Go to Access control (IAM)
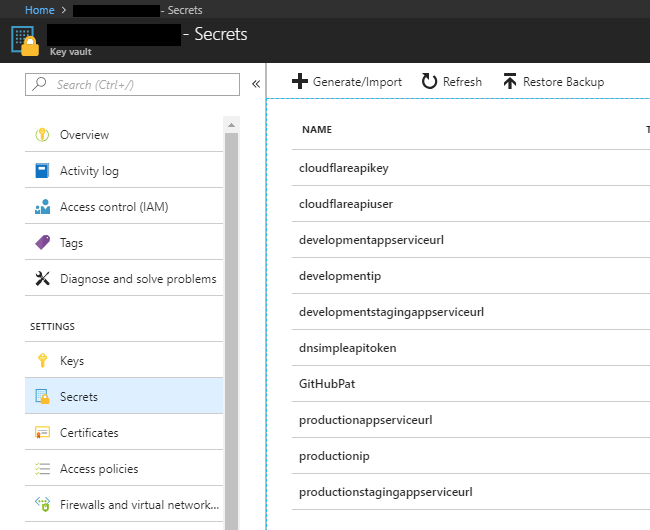The width and height of the screenshot is (650, 530). pyautogui.click(x=124, y=207)
